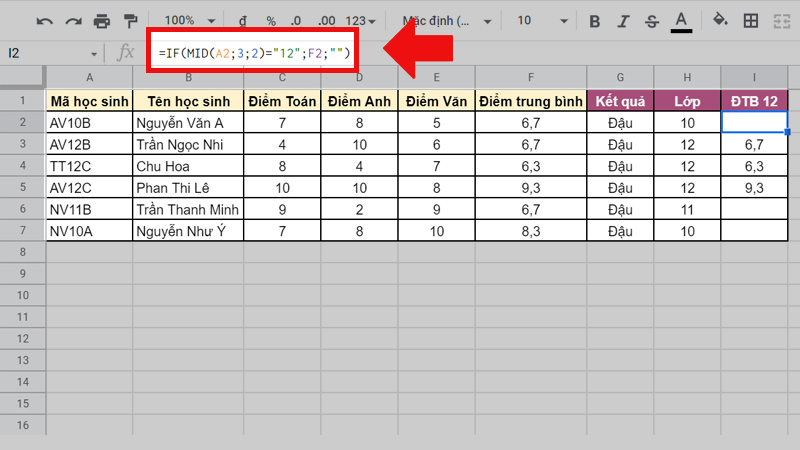Open the text color picker
The width and height of the screenshot is (800, 450).
[681, 22]
